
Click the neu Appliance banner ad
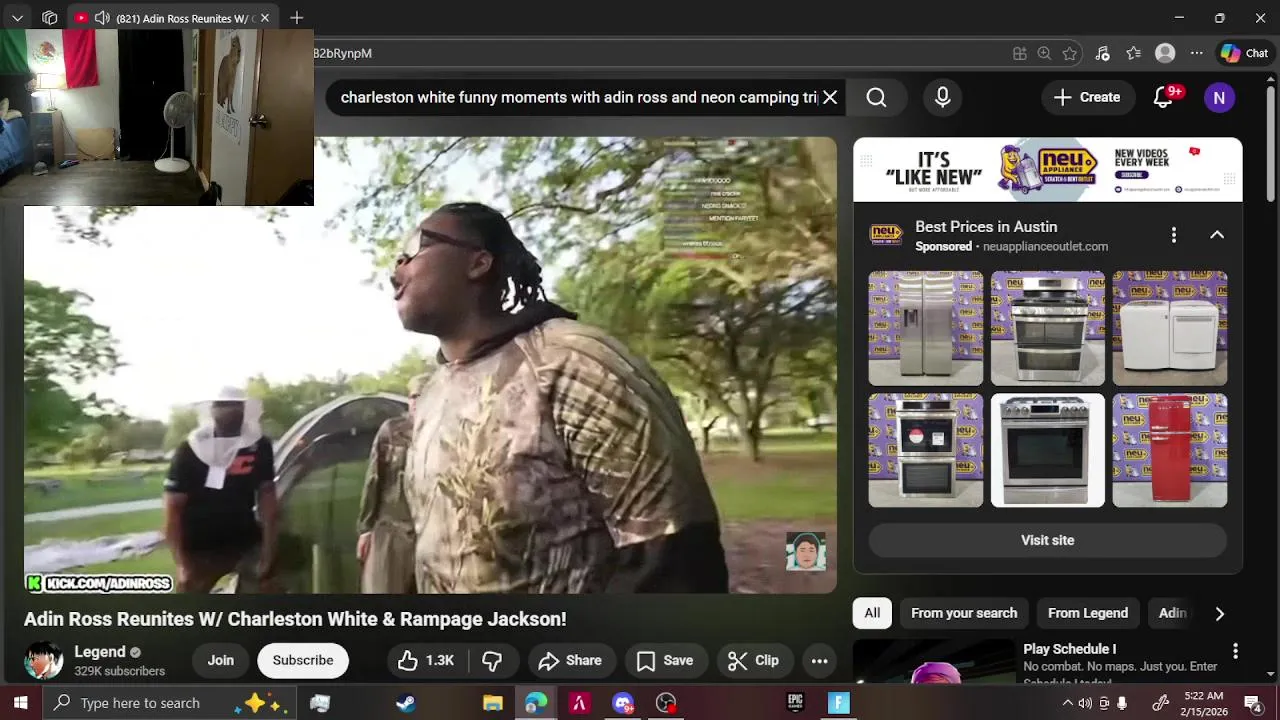pyautogui.click(x=1048, y=170)
